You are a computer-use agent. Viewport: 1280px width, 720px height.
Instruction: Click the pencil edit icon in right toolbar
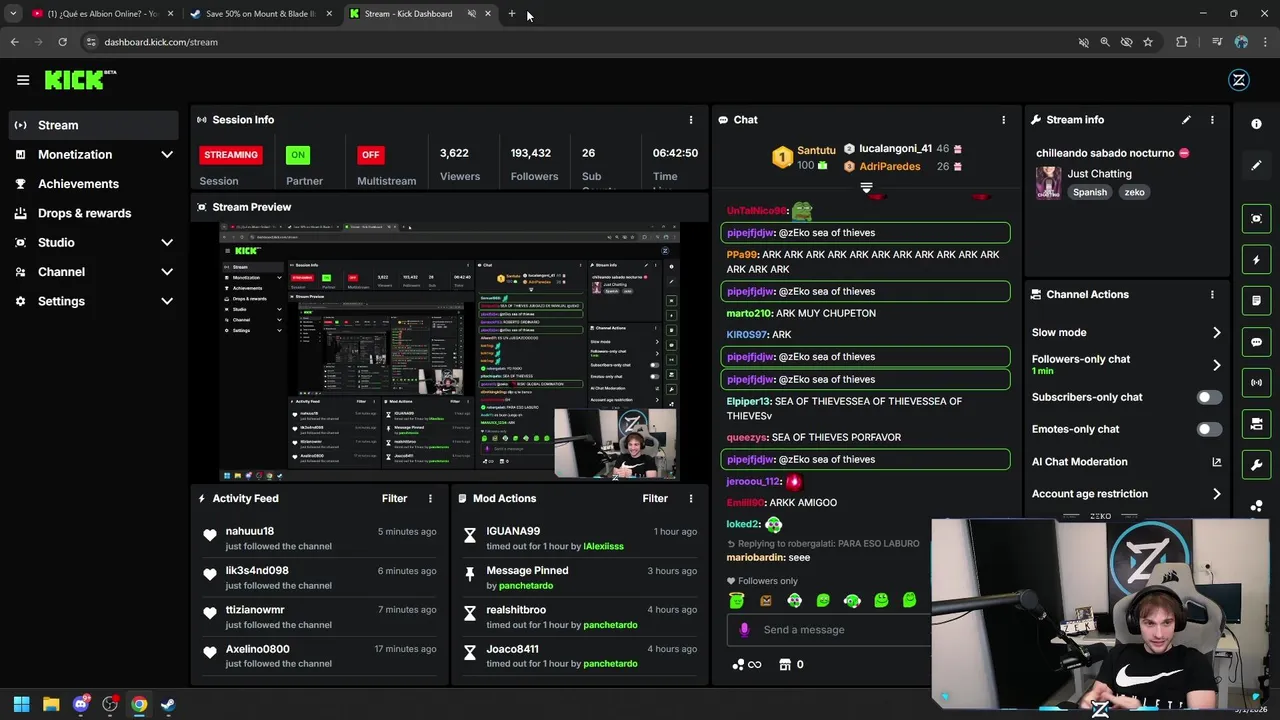click(x=1256, y=165)
